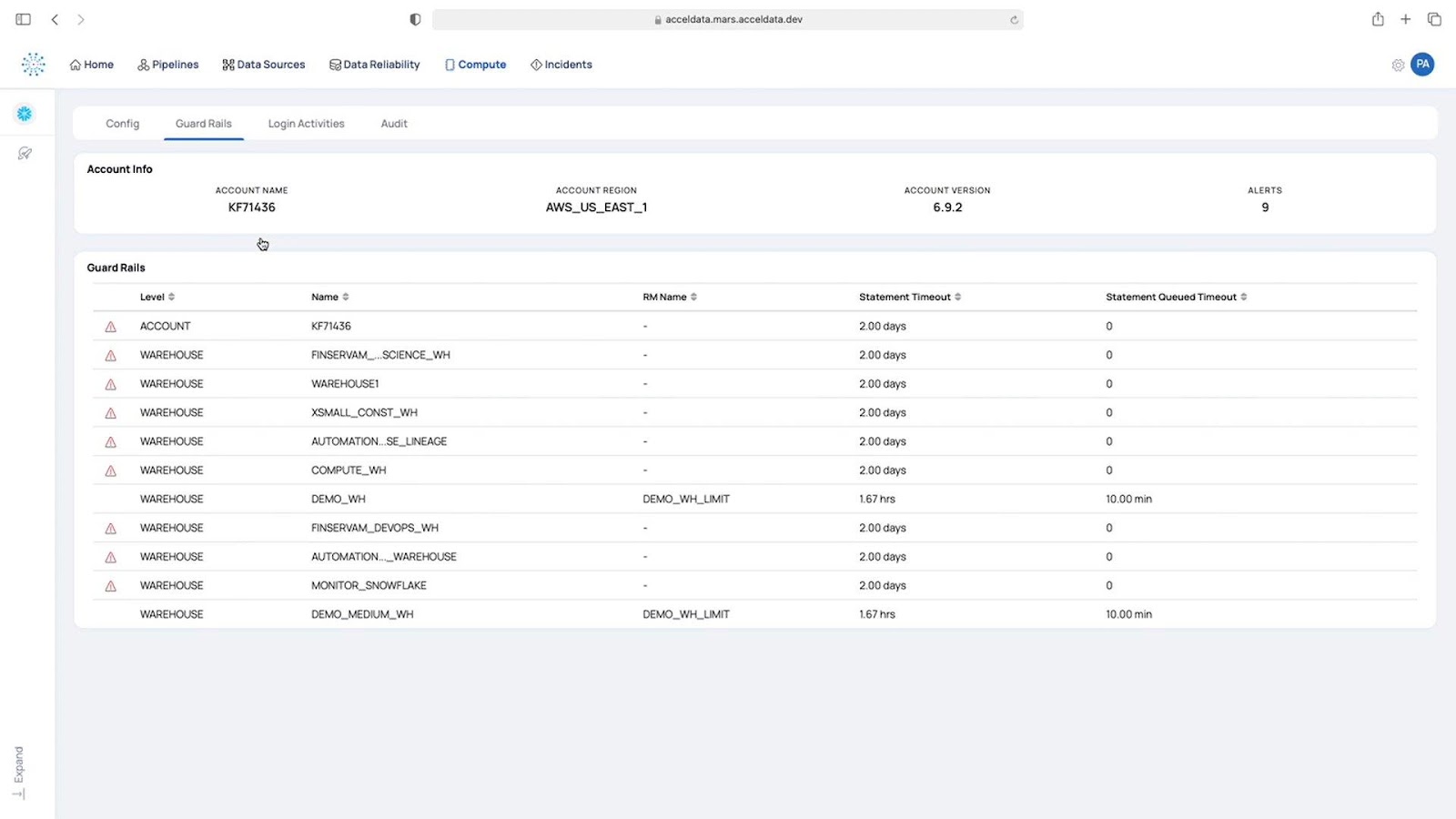
Task: Click the ACCOUNT level cell
Action: pyautogui.click(x=166, y=326)
